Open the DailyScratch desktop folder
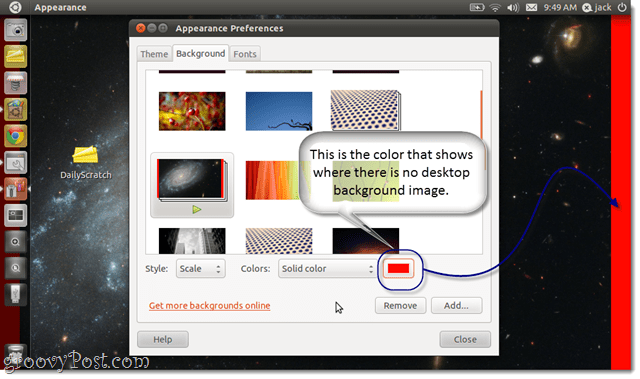The height and width of the screenshot is (379, 640). [x=85, y=162]
